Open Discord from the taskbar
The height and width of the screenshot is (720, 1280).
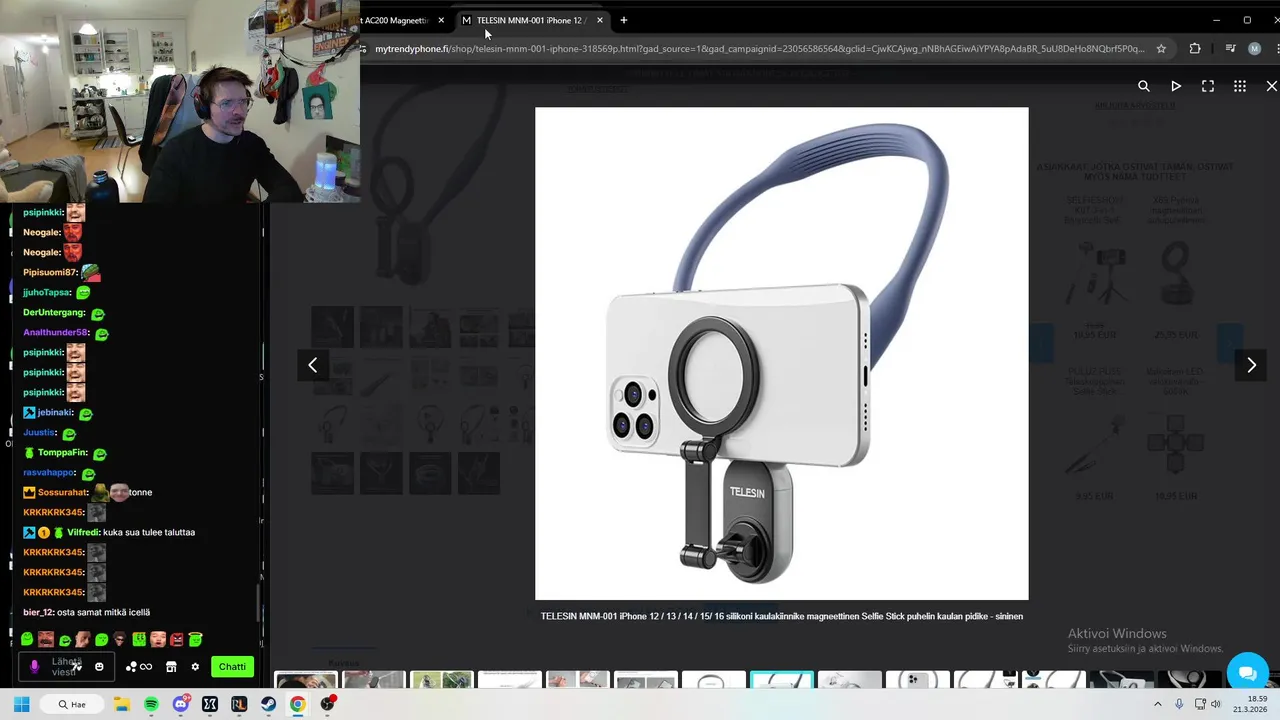click(181, 704)
